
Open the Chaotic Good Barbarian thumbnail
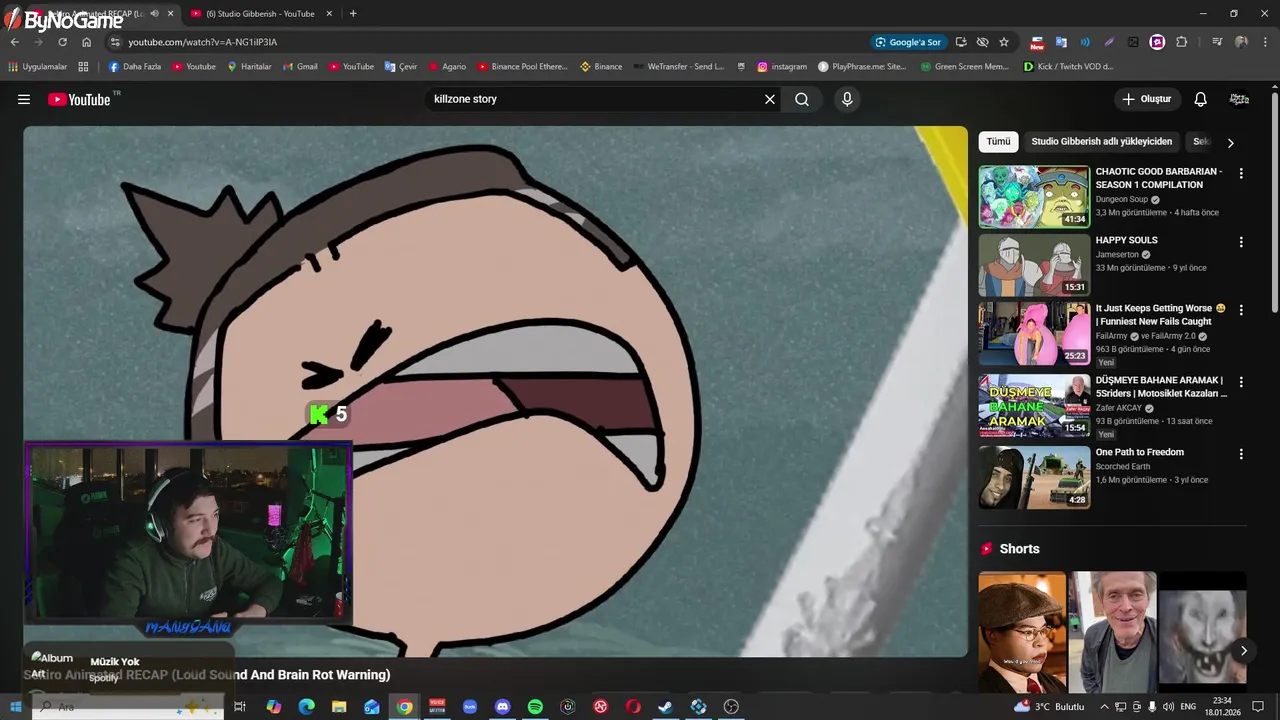1034,197
